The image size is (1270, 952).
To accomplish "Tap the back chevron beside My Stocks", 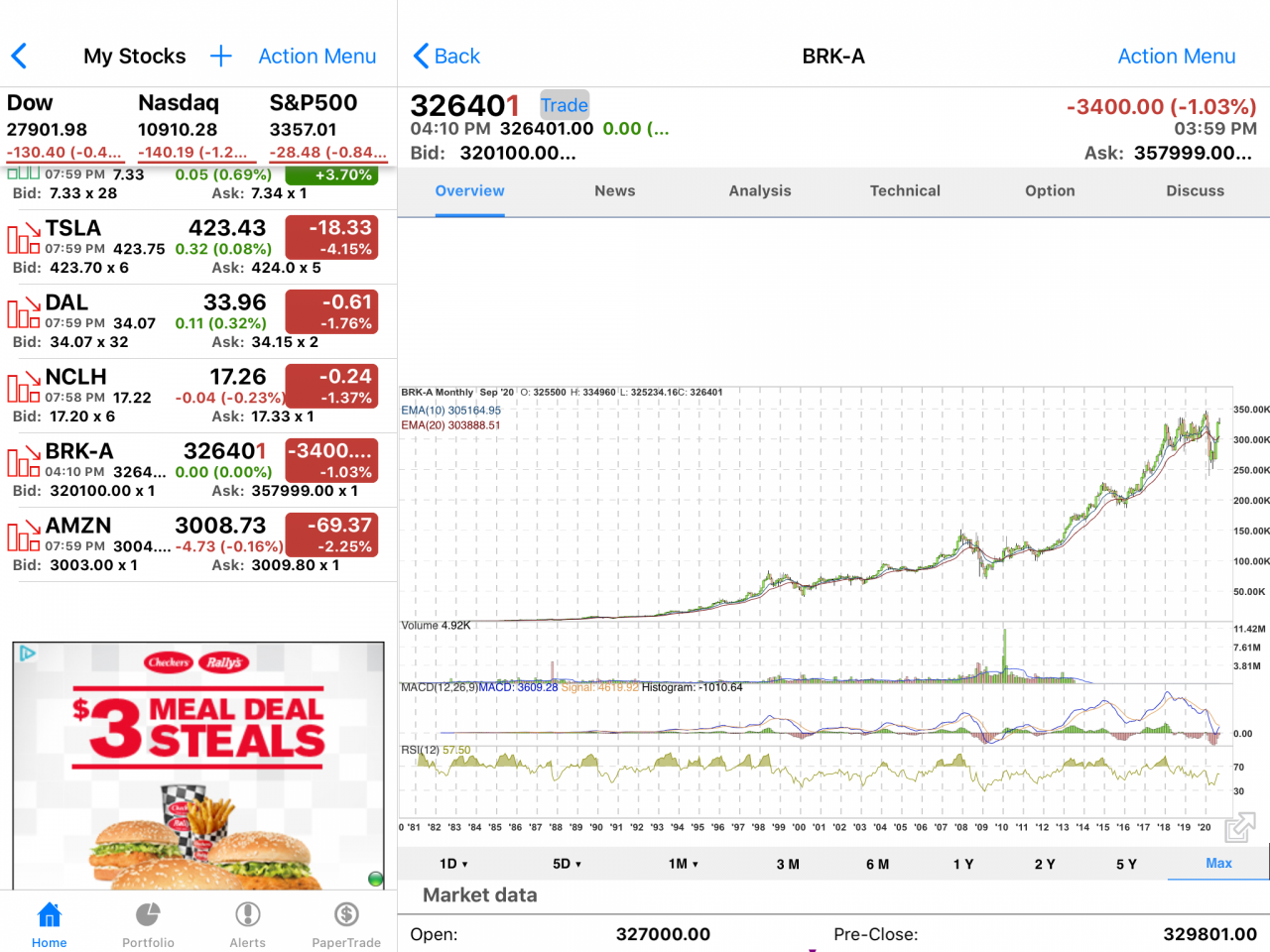I will [19, 57].
